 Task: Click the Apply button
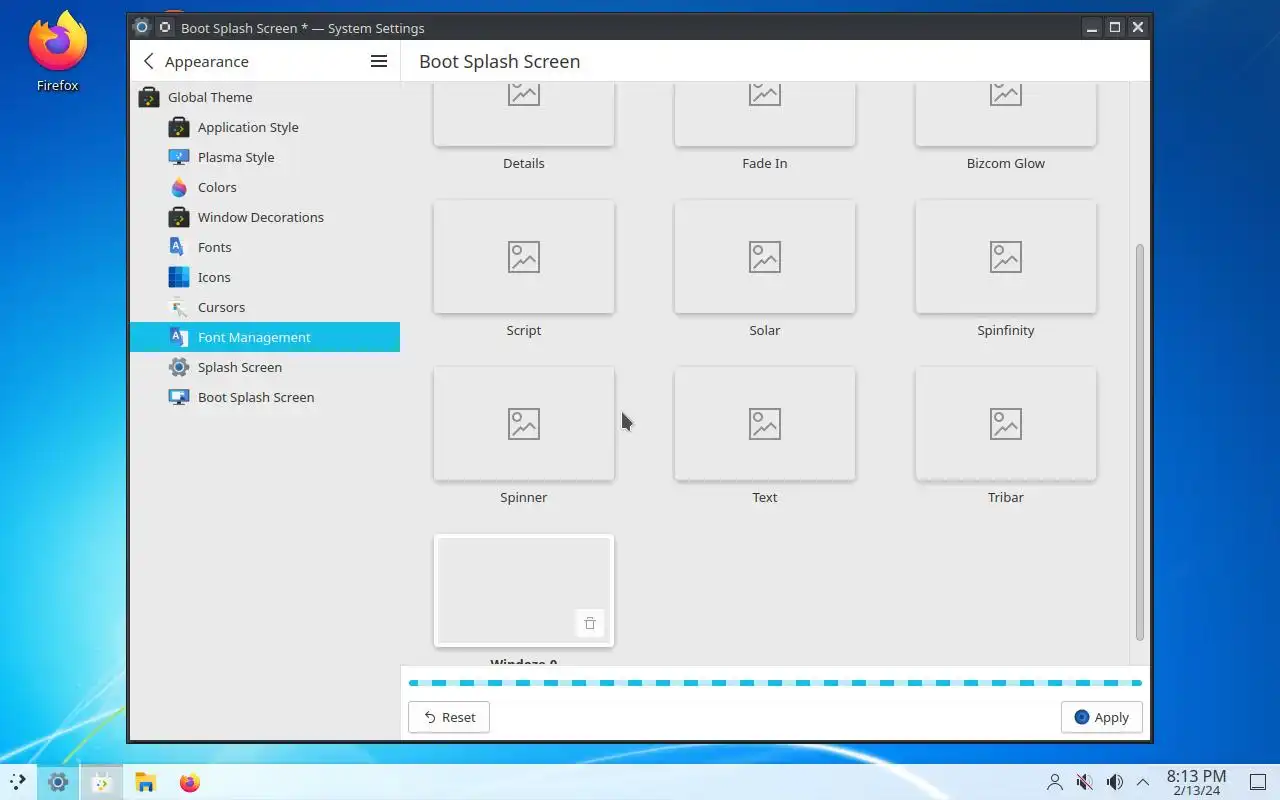[1102, 717]
